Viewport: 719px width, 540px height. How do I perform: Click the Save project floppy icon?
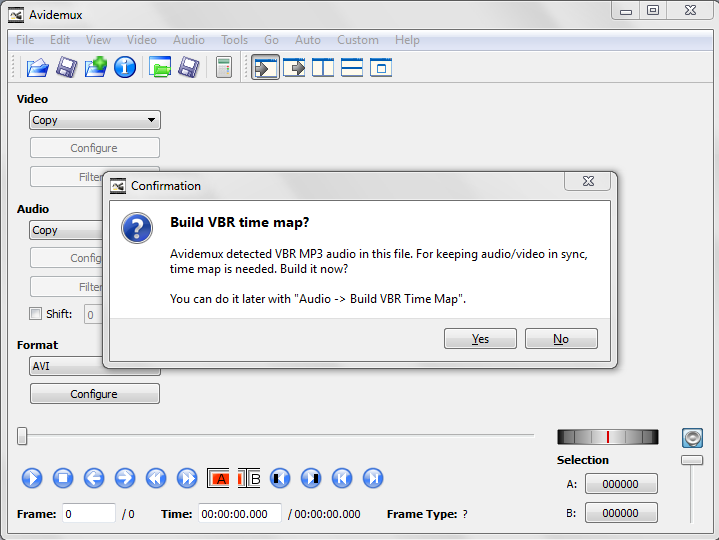pyautogui.click(x=189, y=68)
